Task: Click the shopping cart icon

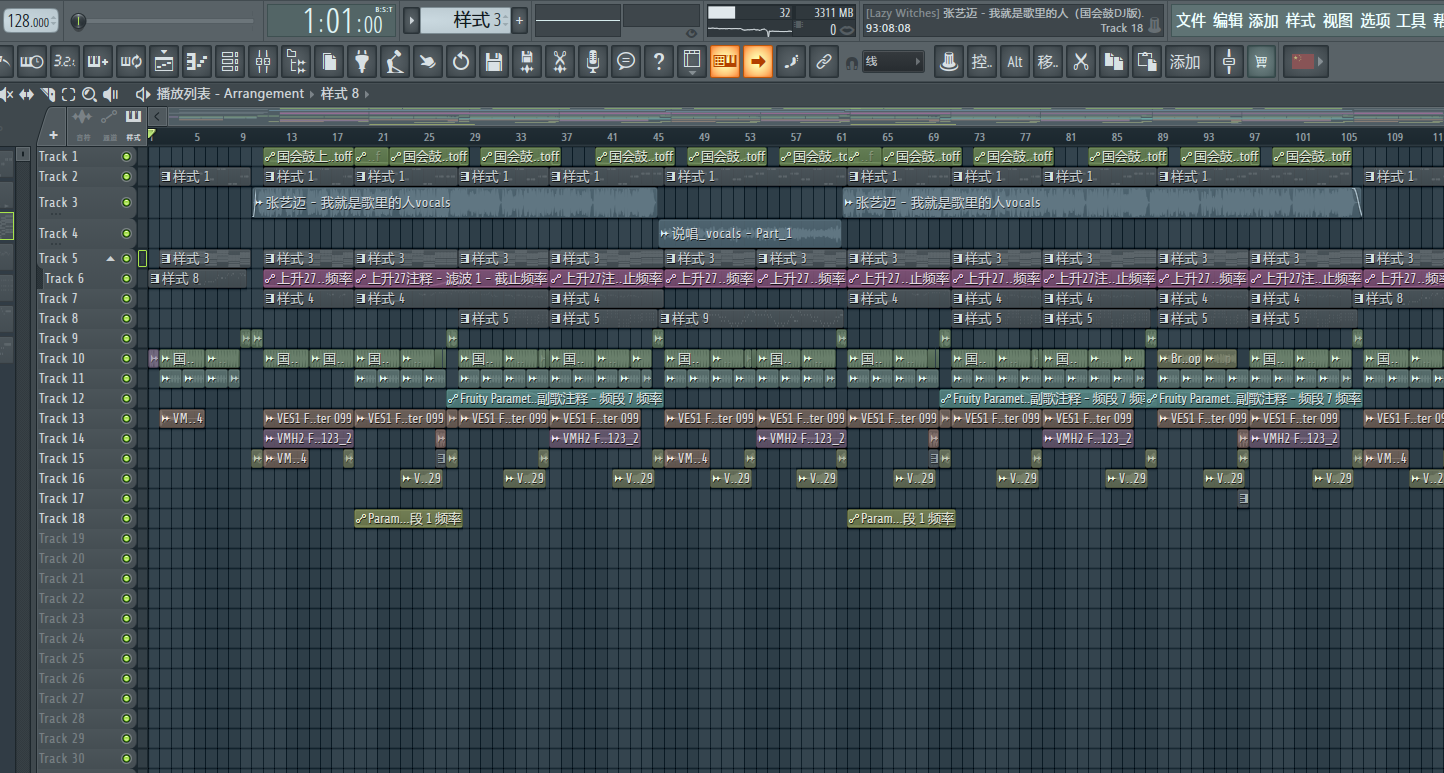Action: pyautogui.click(x=1261, y=62)
